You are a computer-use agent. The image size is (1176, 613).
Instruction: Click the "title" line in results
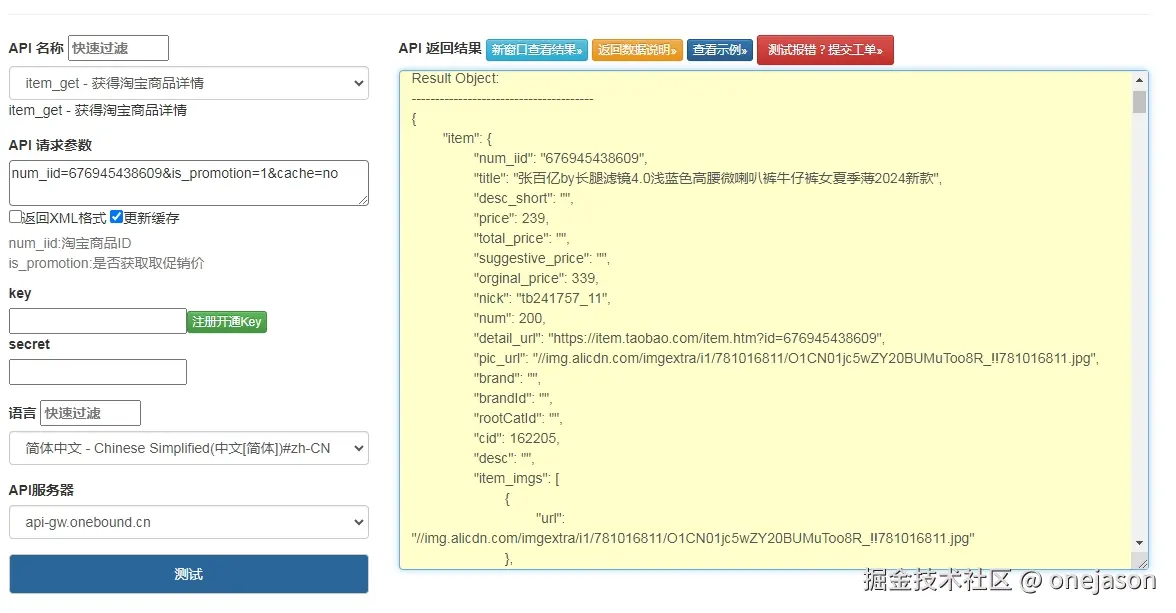coord(707,179)
